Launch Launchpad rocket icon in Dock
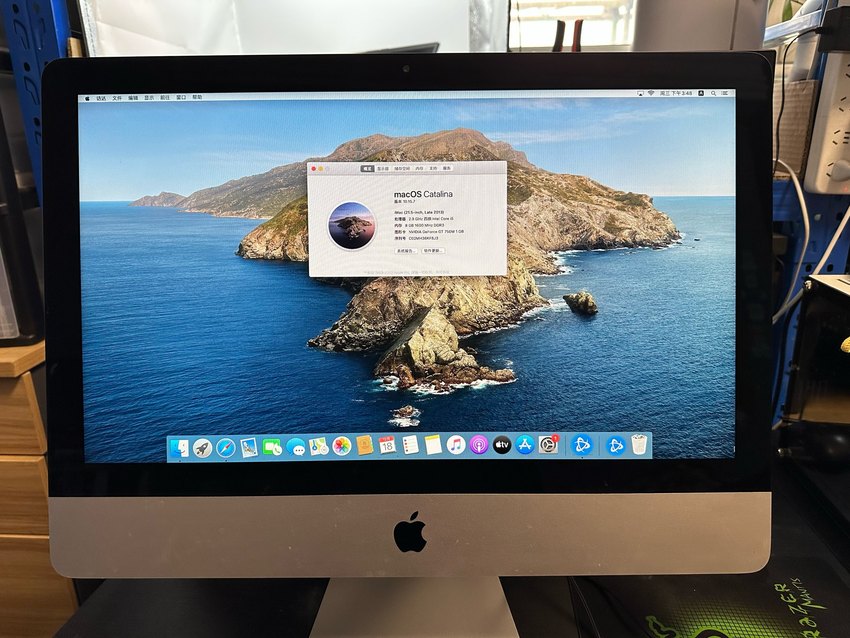This screenshot has height=638, width=850. click(x=202, y=448)
